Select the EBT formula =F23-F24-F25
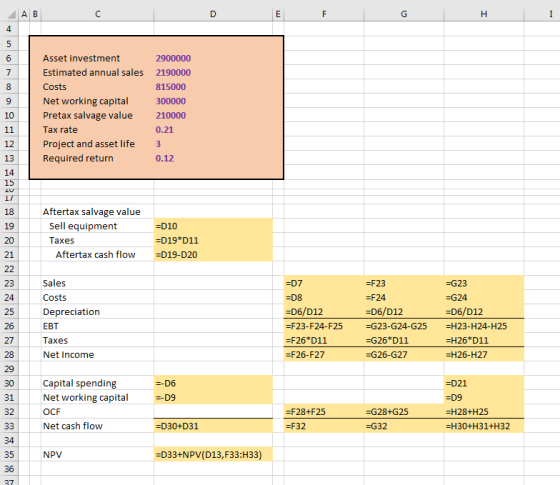 coord(324,326)
